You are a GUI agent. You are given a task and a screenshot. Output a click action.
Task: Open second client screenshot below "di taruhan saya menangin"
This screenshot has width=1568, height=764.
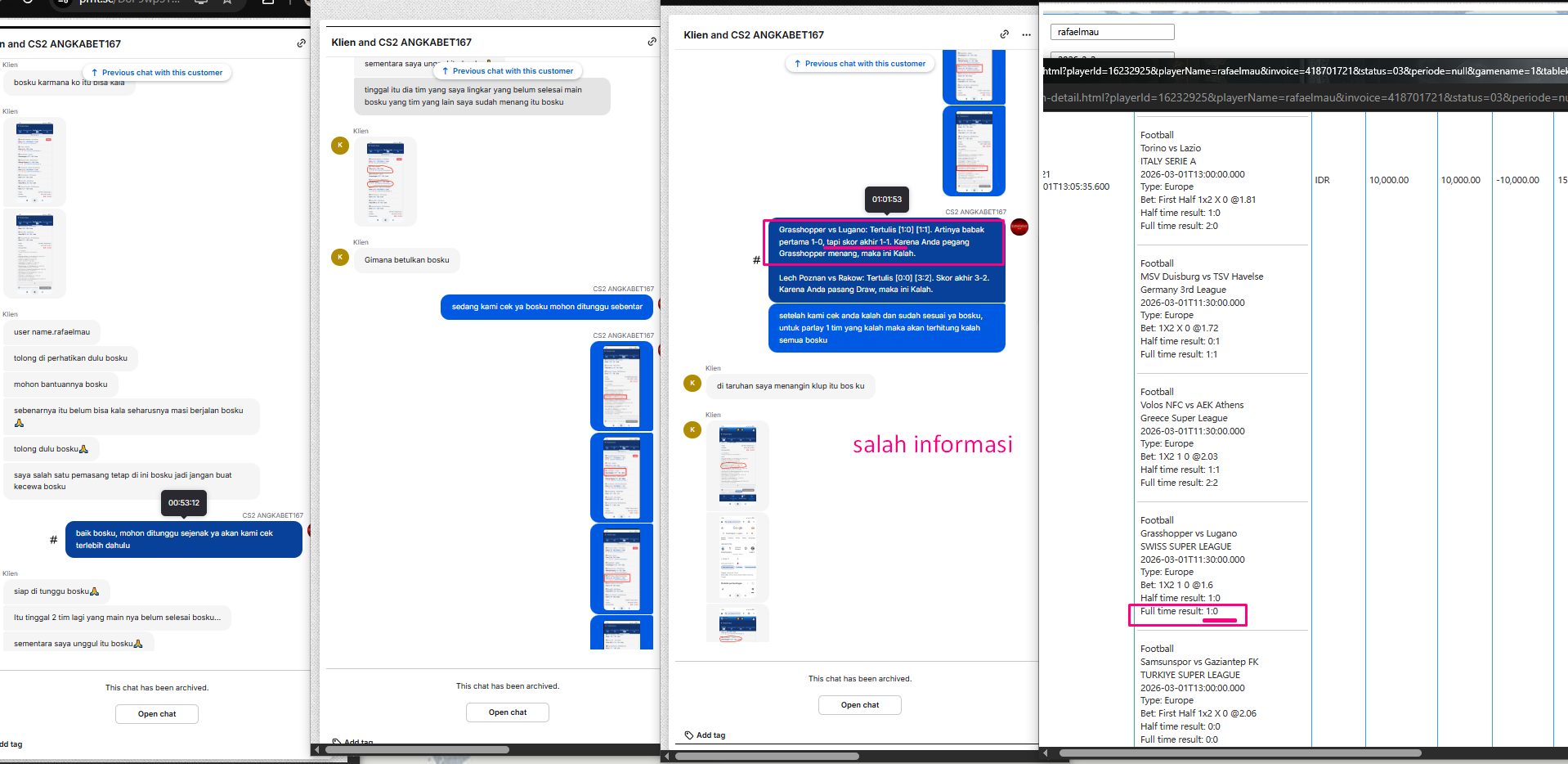click(x=737, y=557)
